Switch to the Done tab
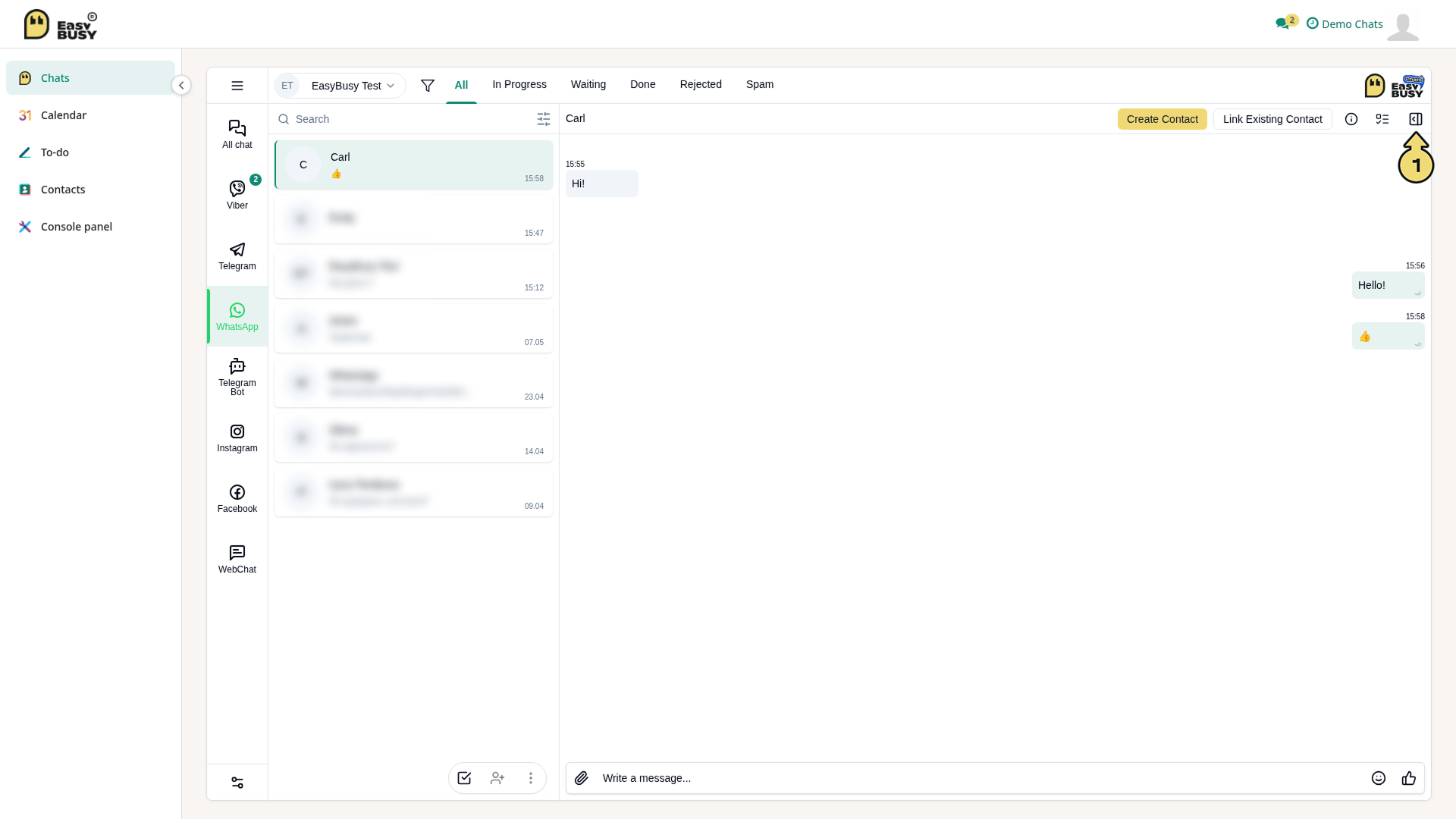This screenshot has height=819, width=1456. pyautogui.click(x=643, y=84)
